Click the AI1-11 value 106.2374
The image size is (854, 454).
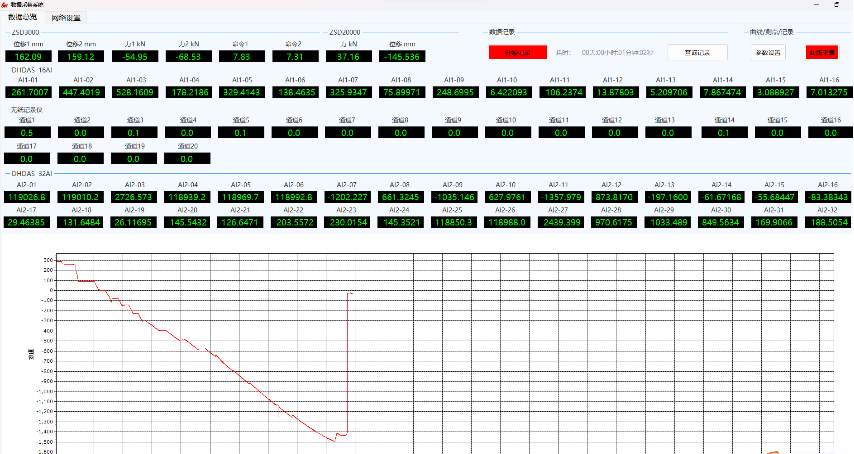click(563, 93)
